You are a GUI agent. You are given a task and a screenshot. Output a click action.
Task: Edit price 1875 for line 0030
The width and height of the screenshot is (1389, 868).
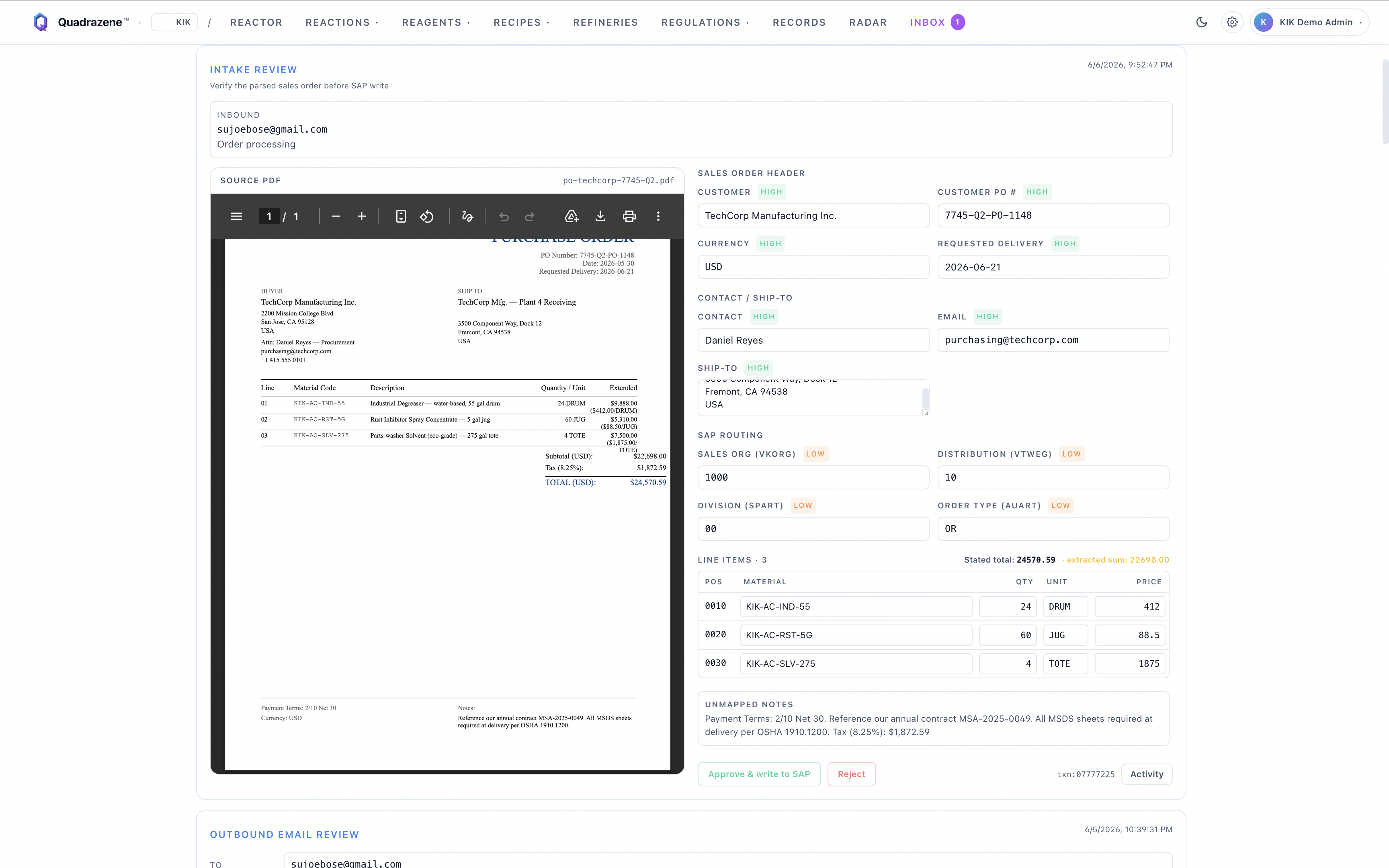[x=1129, y=663]
